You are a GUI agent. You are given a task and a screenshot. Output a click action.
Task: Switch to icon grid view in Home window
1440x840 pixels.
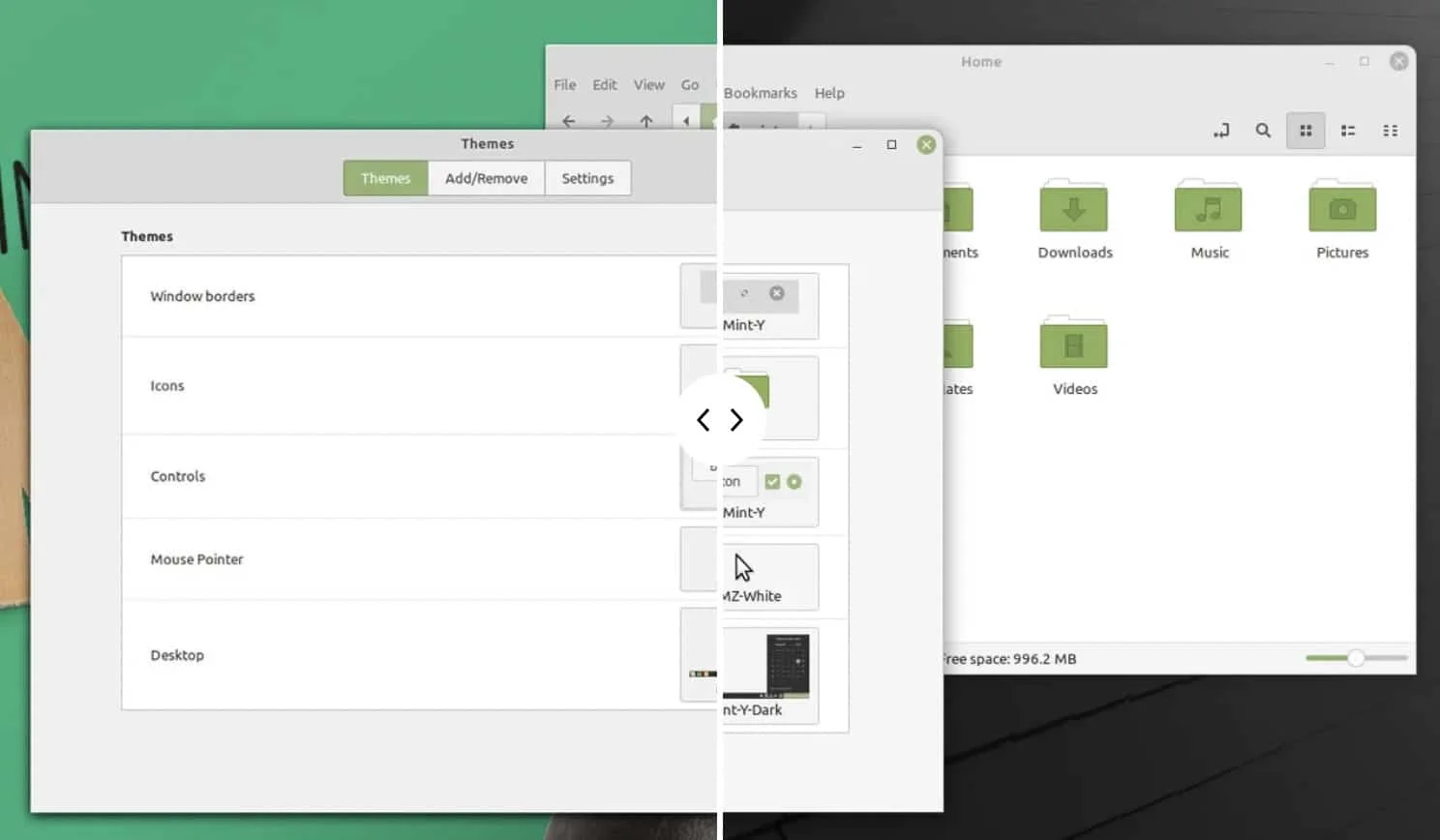(1305, 131)
